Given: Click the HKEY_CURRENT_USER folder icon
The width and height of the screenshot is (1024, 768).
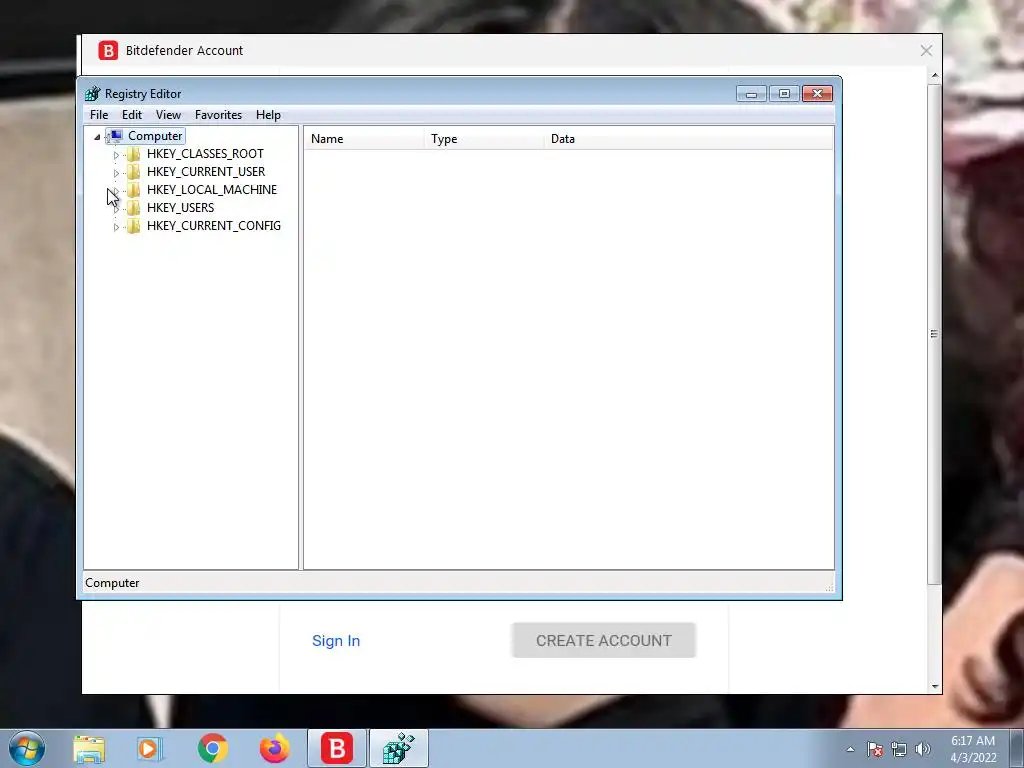Looking at the screenshot, I should 133,172.
